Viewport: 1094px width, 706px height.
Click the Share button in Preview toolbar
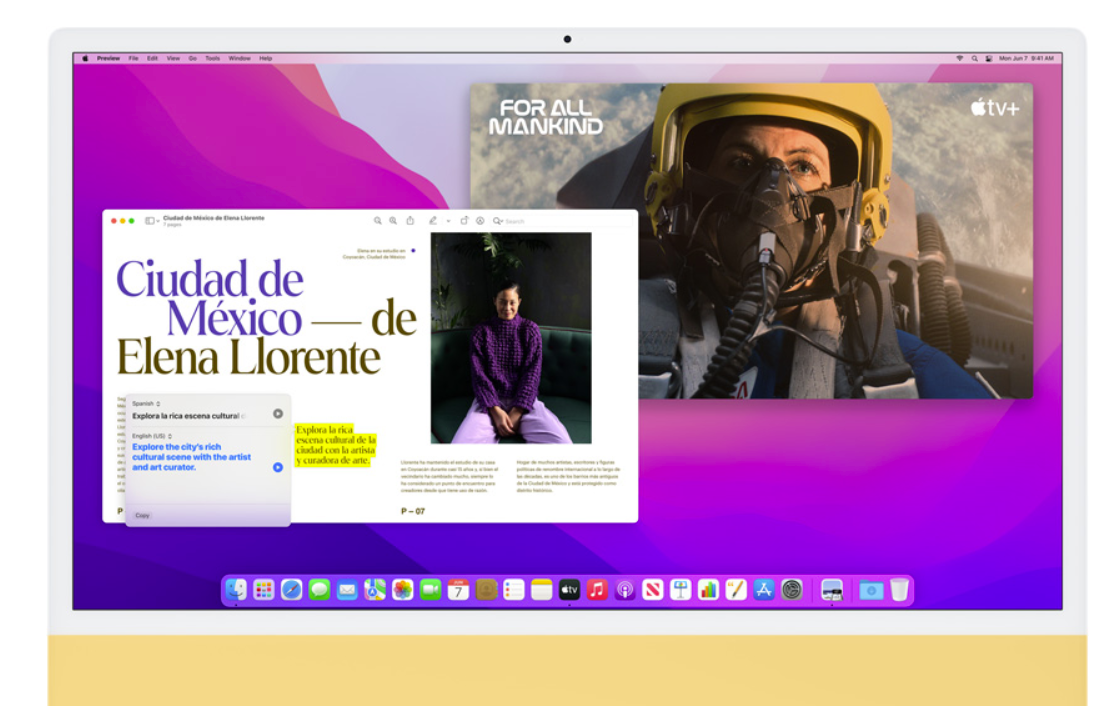click(410, 220)
